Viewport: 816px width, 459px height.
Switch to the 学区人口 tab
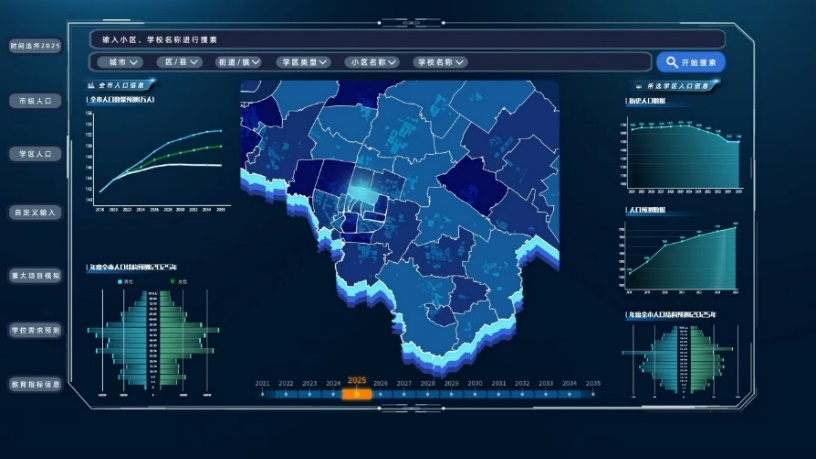coord(35,154)
